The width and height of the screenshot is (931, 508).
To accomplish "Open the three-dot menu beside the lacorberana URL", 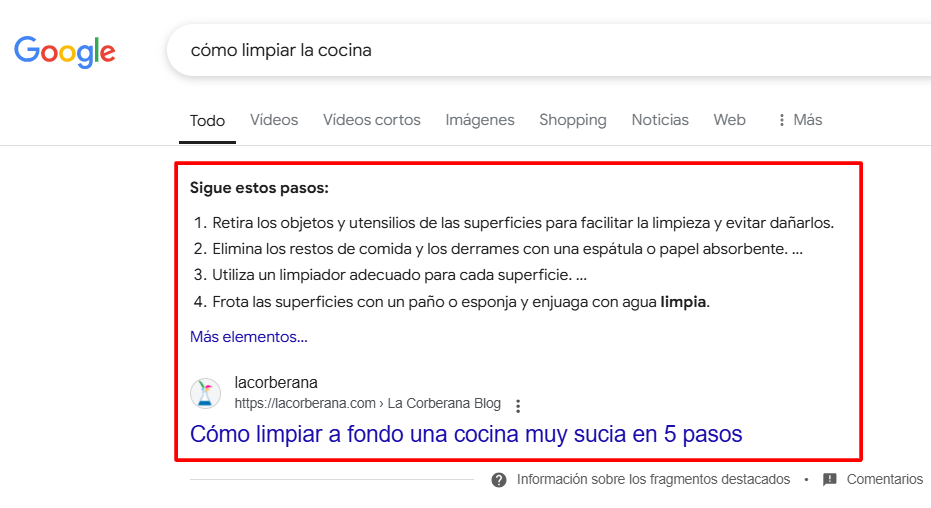I will coord(518,406).
